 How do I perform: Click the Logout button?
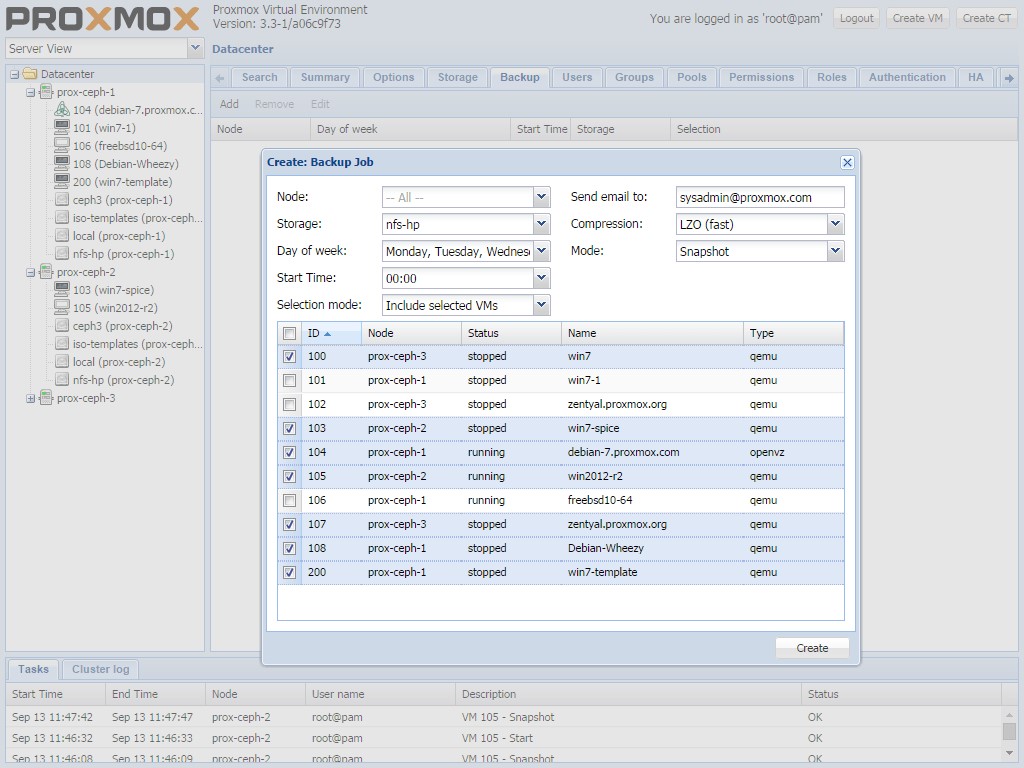pyautogui.click(x=856, y=18)
